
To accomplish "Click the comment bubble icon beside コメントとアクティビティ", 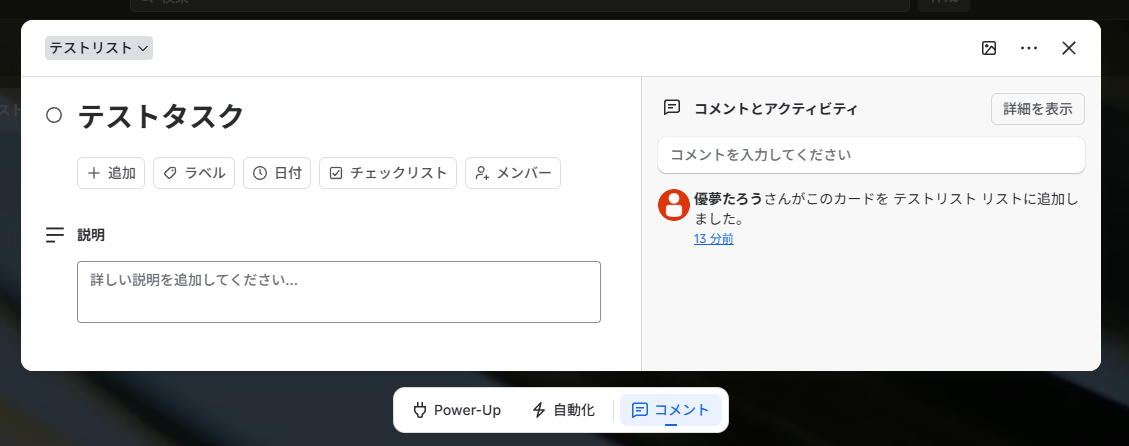I will pos(671,108).
